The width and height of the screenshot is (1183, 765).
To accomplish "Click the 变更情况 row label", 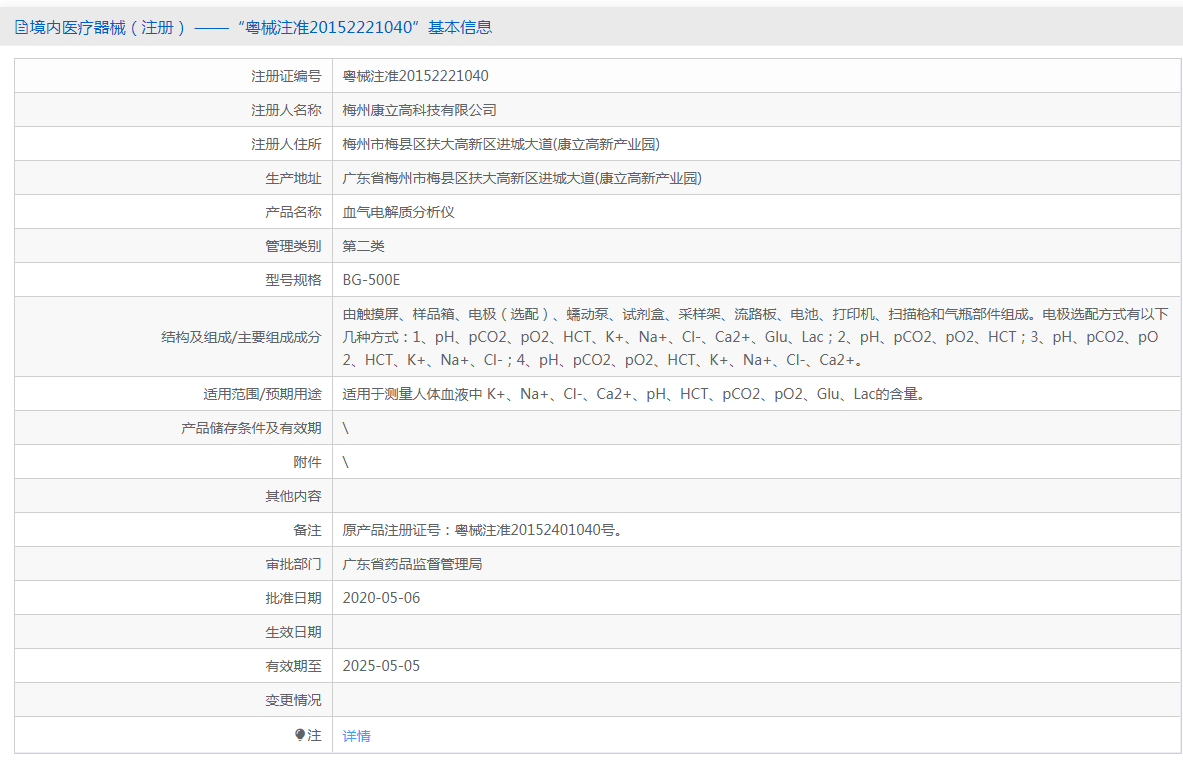I will click(x=293, y=700).
